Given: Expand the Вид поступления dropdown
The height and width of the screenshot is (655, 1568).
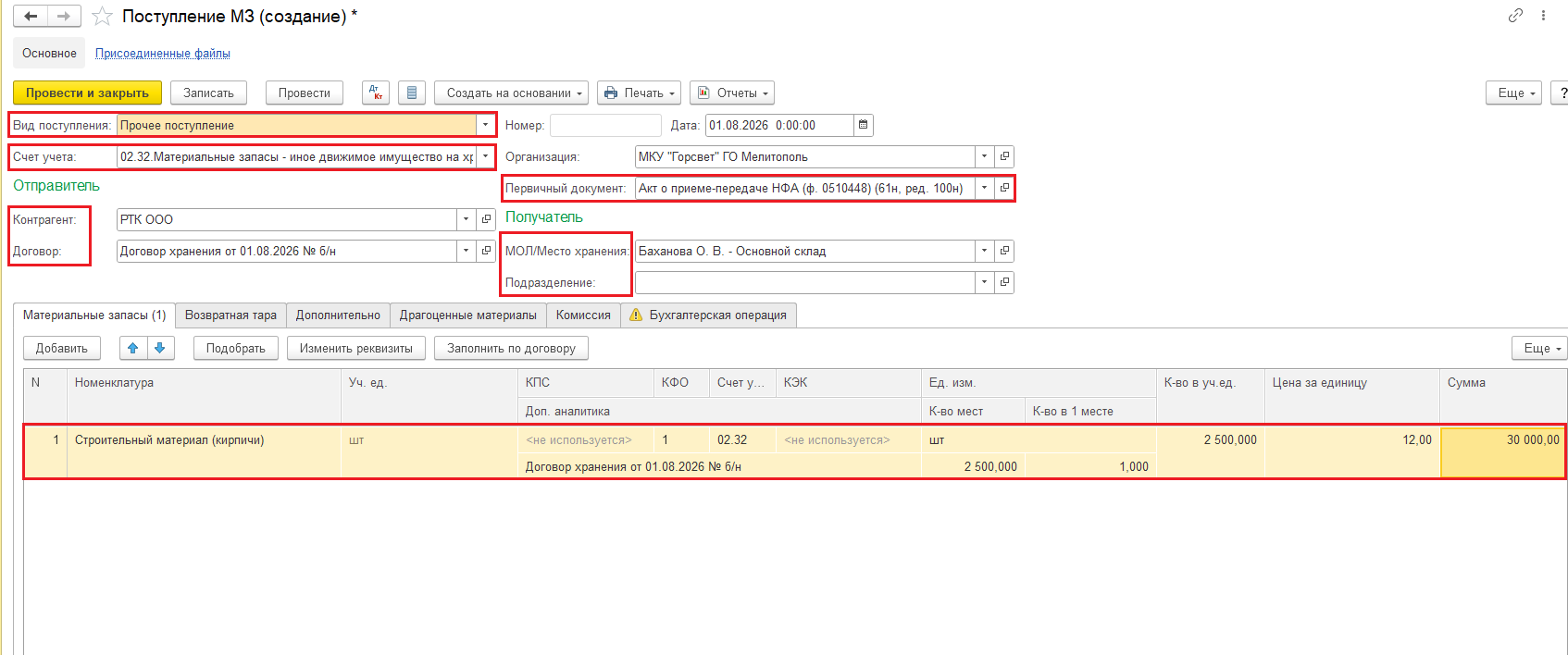Looking at the screenshot, I should [x=485, y=125].
